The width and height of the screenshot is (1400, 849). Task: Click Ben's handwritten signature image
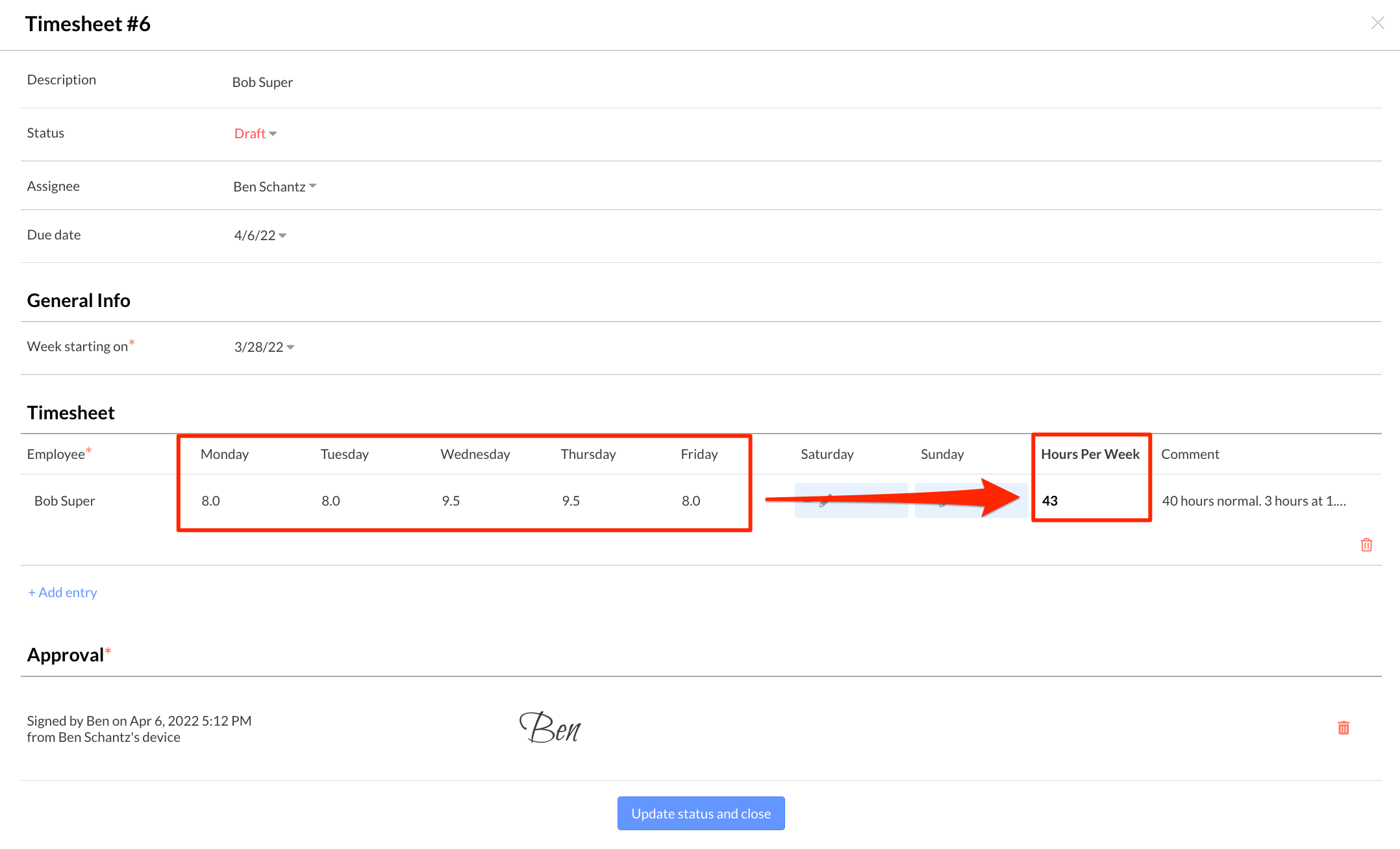pos(550,728)
